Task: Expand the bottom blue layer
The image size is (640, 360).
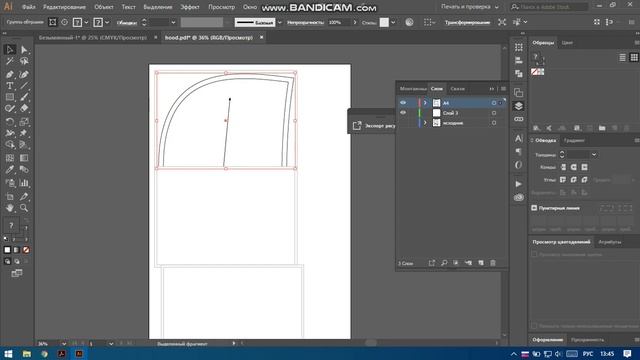Action: tap(425, 122)
